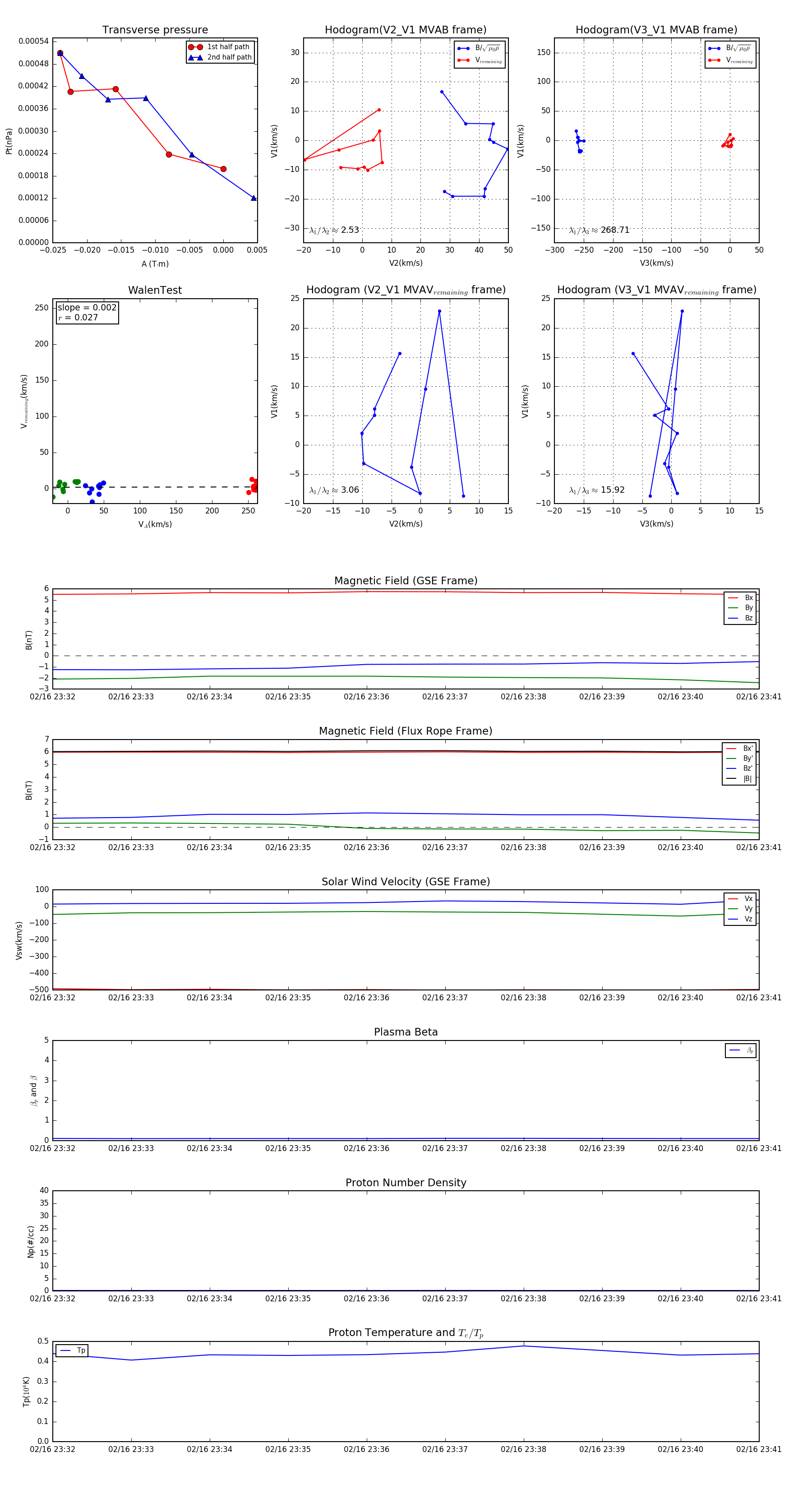Click the "B(nT)" y-axis label of Flux Rope plot

coord(29,790)
